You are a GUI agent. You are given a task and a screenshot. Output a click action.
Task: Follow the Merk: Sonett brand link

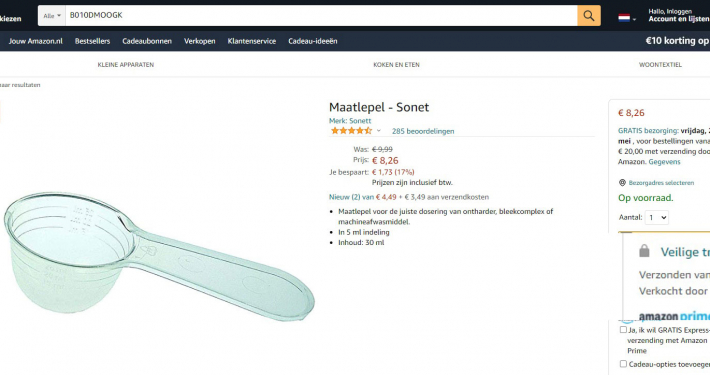tap(350, 120)
